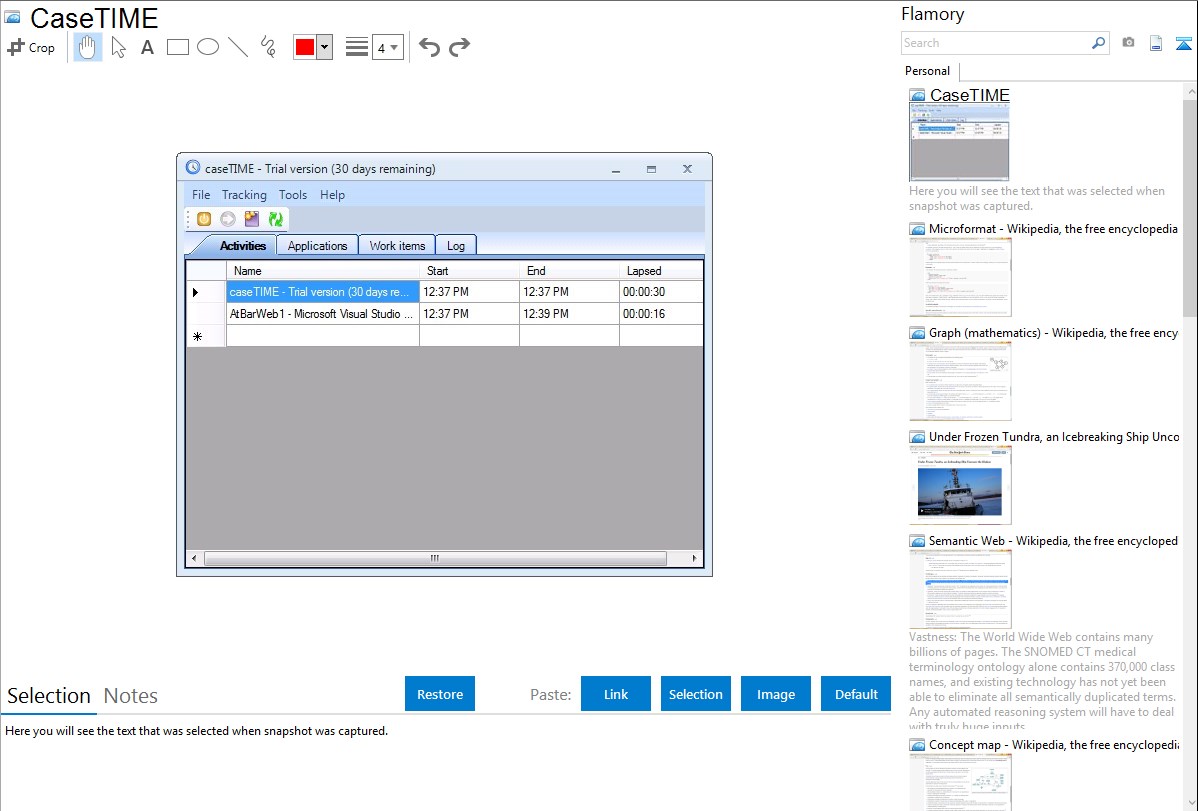Screen dimensions: 1198x811
Task: Open the Graph (mathematics) snapshot thumbnail
Action: click(x=960, y=381)
